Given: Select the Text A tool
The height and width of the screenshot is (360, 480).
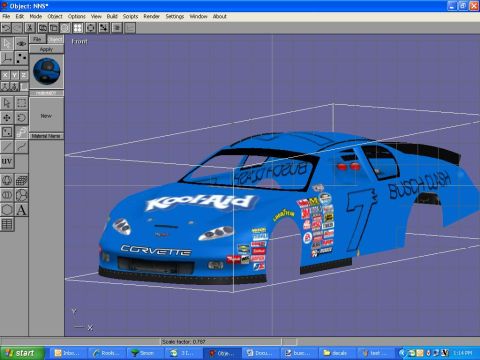Looking at the screenshot, I should point(21,210).
